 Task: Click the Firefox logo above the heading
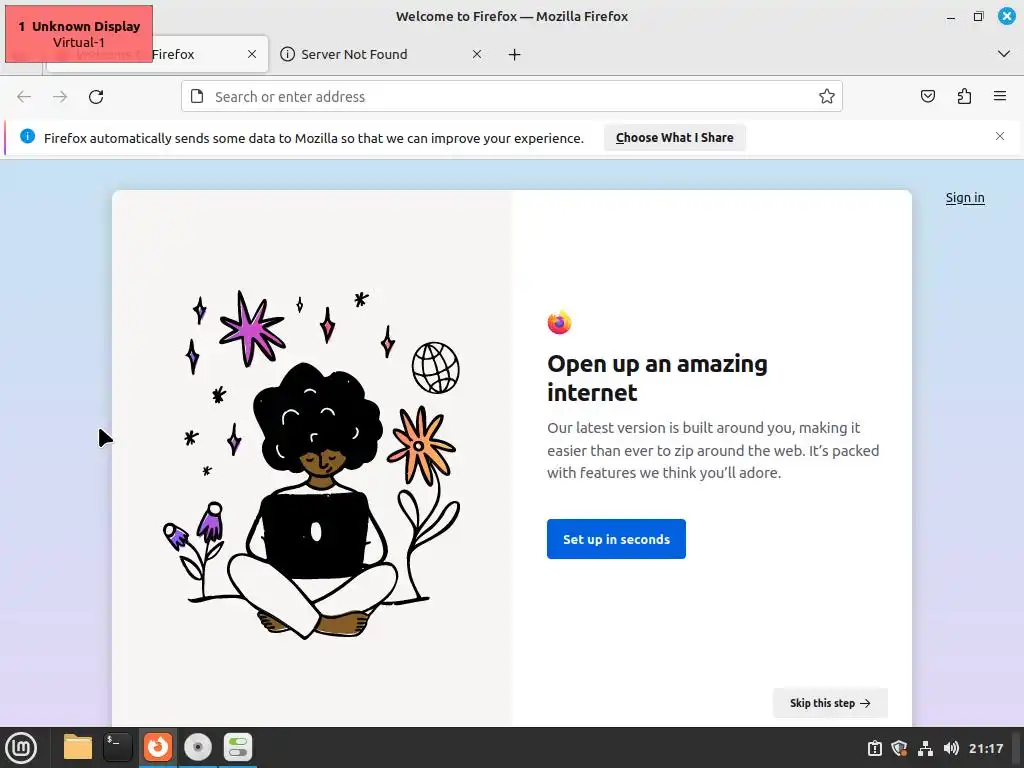pos(559,322)
